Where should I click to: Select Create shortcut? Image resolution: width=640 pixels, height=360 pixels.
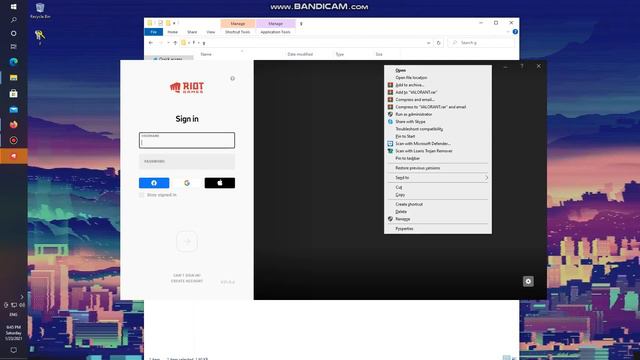coord(438,204)
